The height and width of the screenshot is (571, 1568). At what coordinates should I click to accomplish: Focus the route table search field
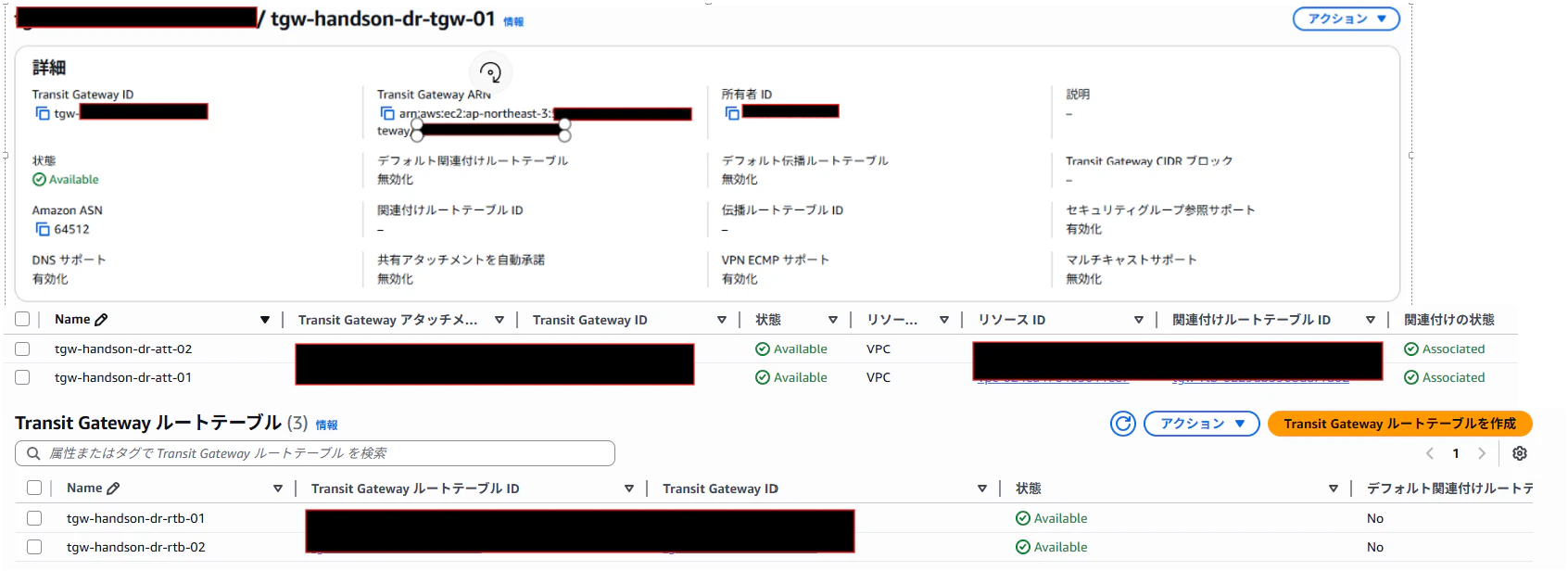(x=315, y=453)
